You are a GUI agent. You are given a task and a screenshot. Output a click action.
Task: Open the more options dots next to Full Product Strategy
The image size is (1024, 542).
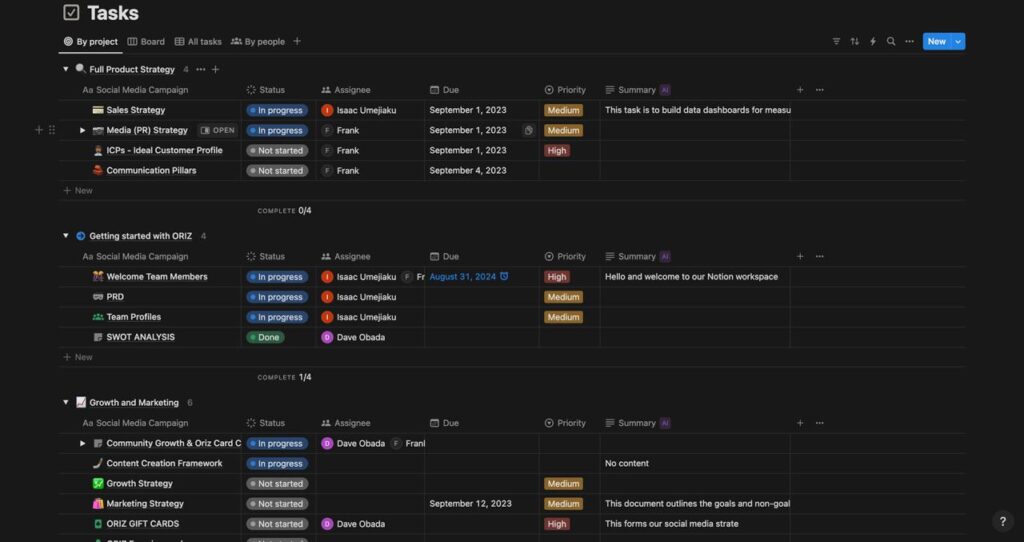200,69
